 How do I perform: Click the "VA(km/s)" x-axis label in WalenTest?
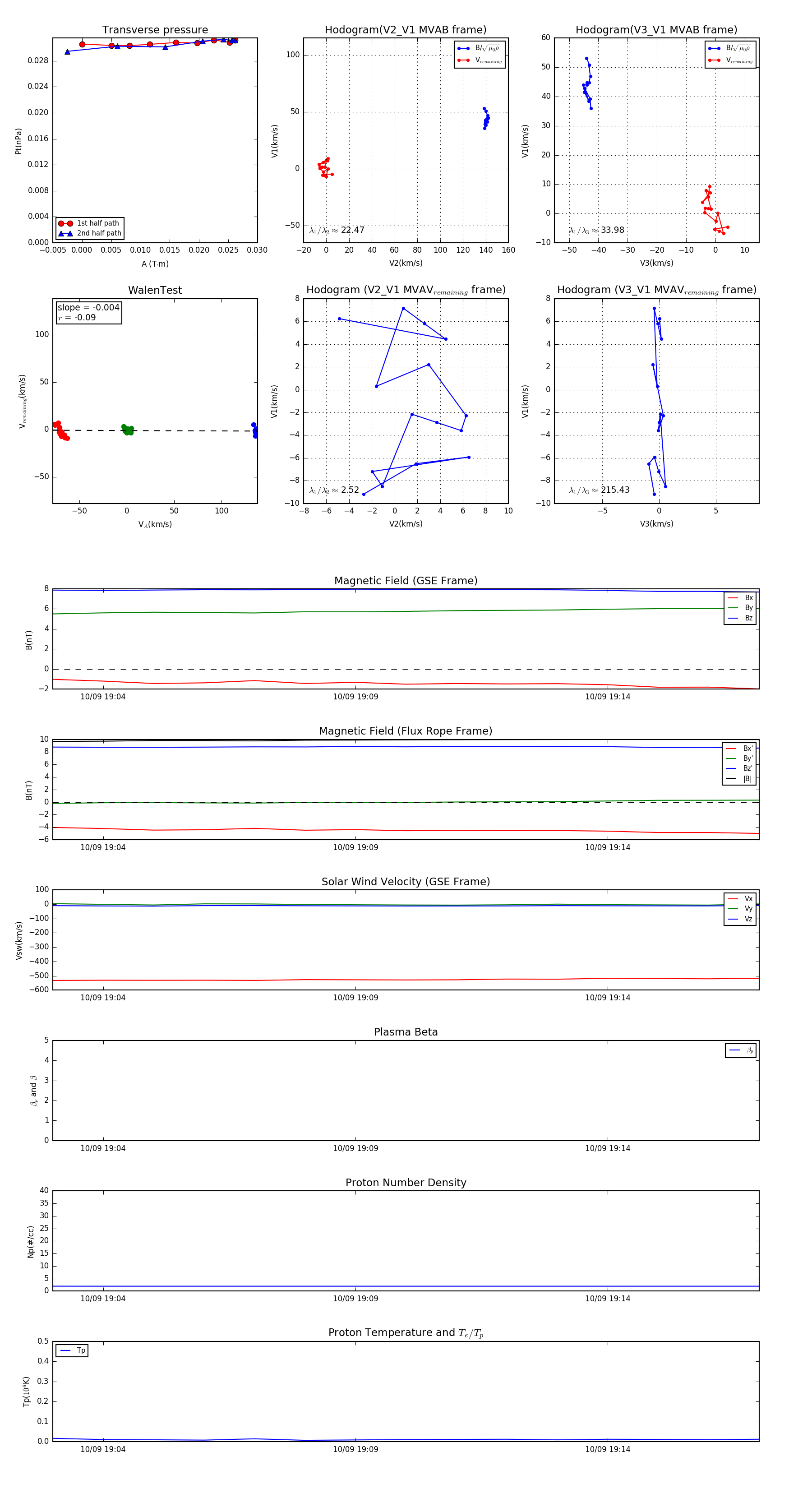155,525
